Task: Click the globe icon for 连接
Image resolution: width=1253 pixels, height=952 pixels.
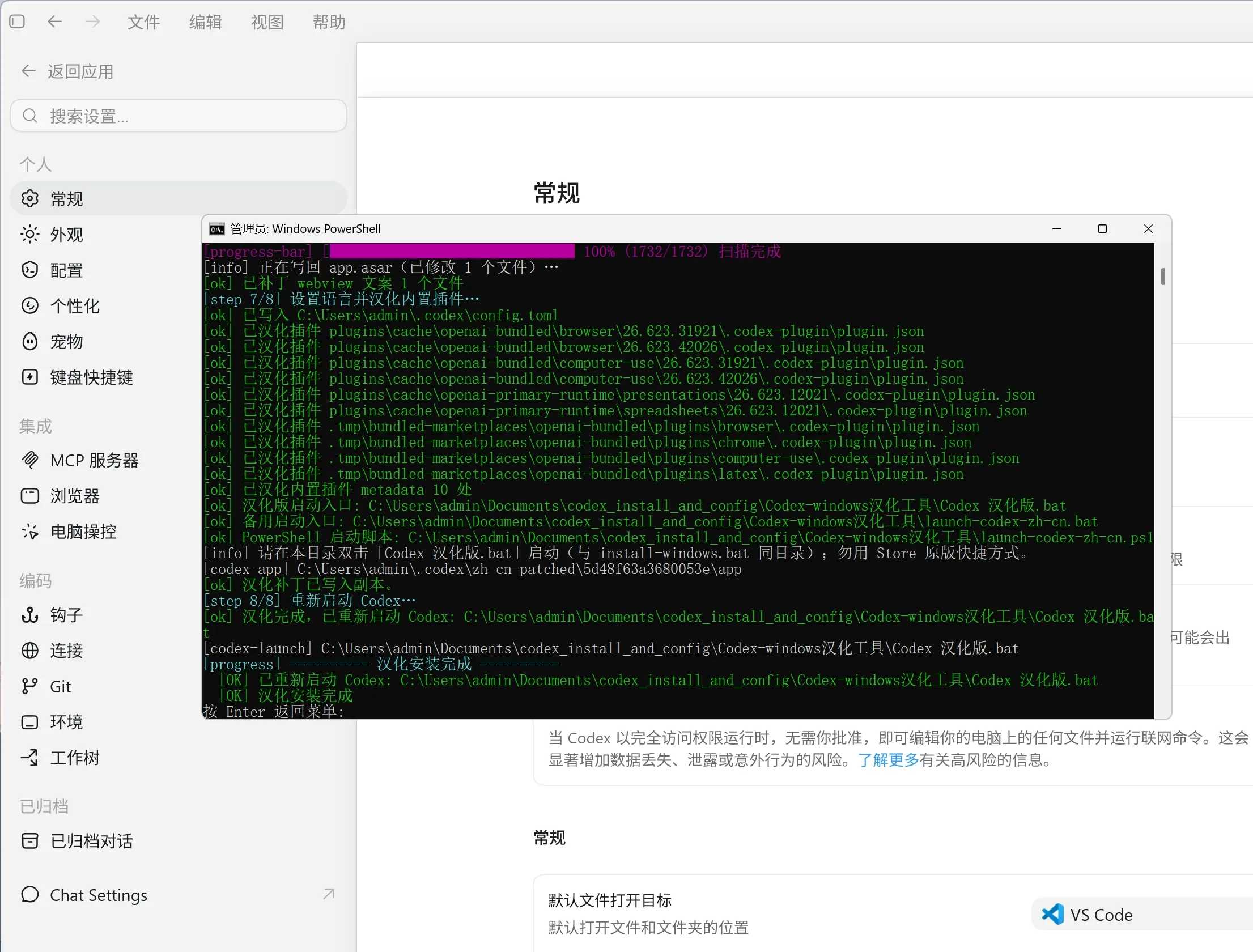Action: tap(29, 650)
